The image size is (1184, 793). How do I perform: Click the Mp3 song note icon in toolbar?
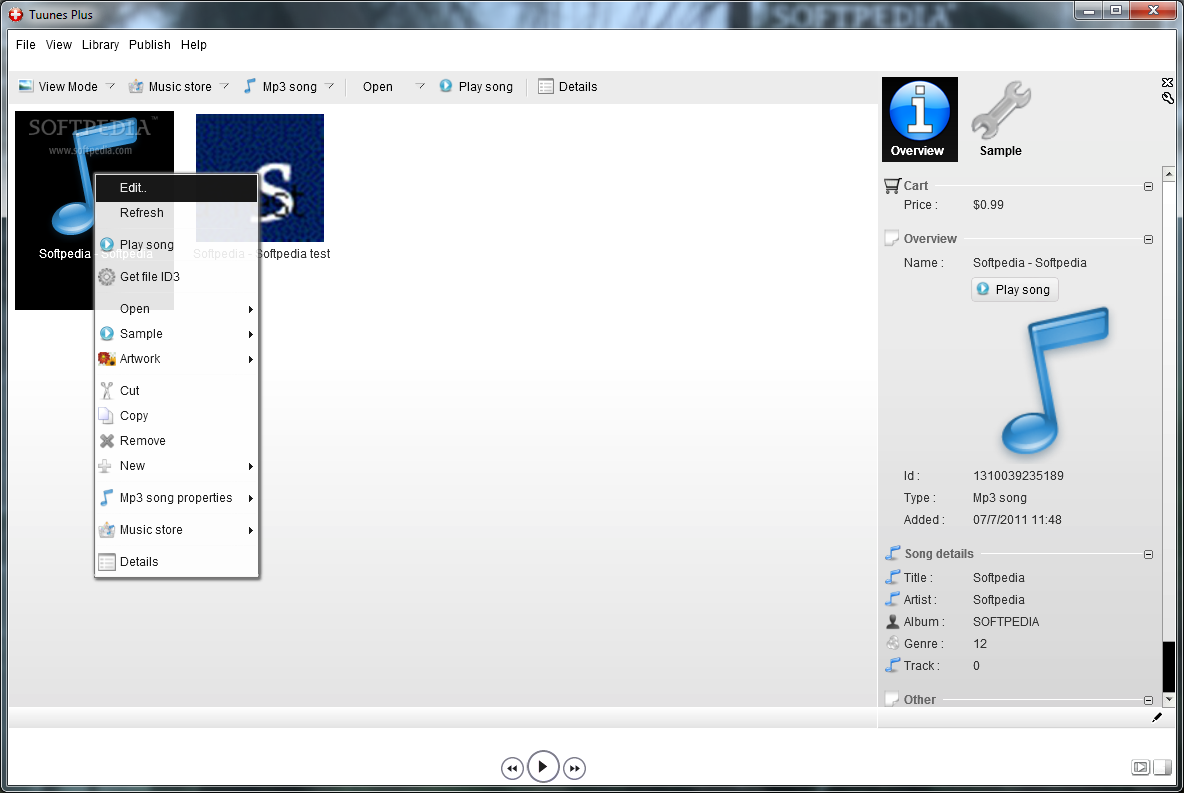249,86
